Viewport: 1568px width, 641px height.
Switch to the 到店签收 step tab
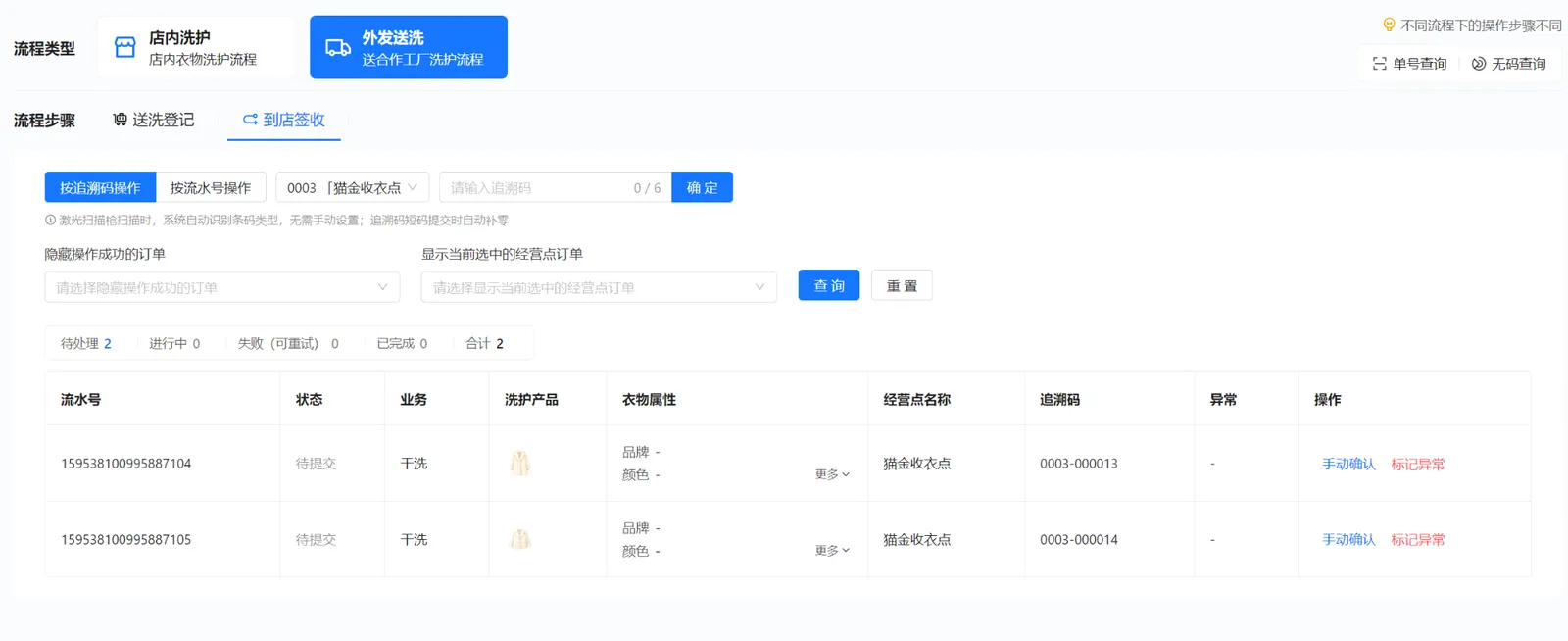click(284, 120)
